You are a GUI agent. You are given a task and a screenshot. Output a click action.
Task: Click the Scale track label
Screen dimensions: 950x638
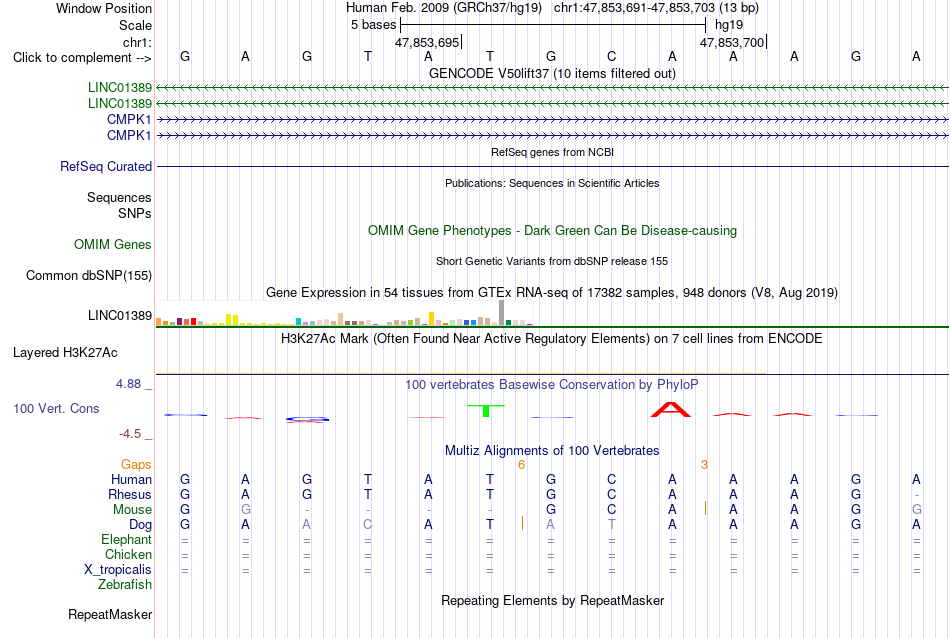pos(135,25)
